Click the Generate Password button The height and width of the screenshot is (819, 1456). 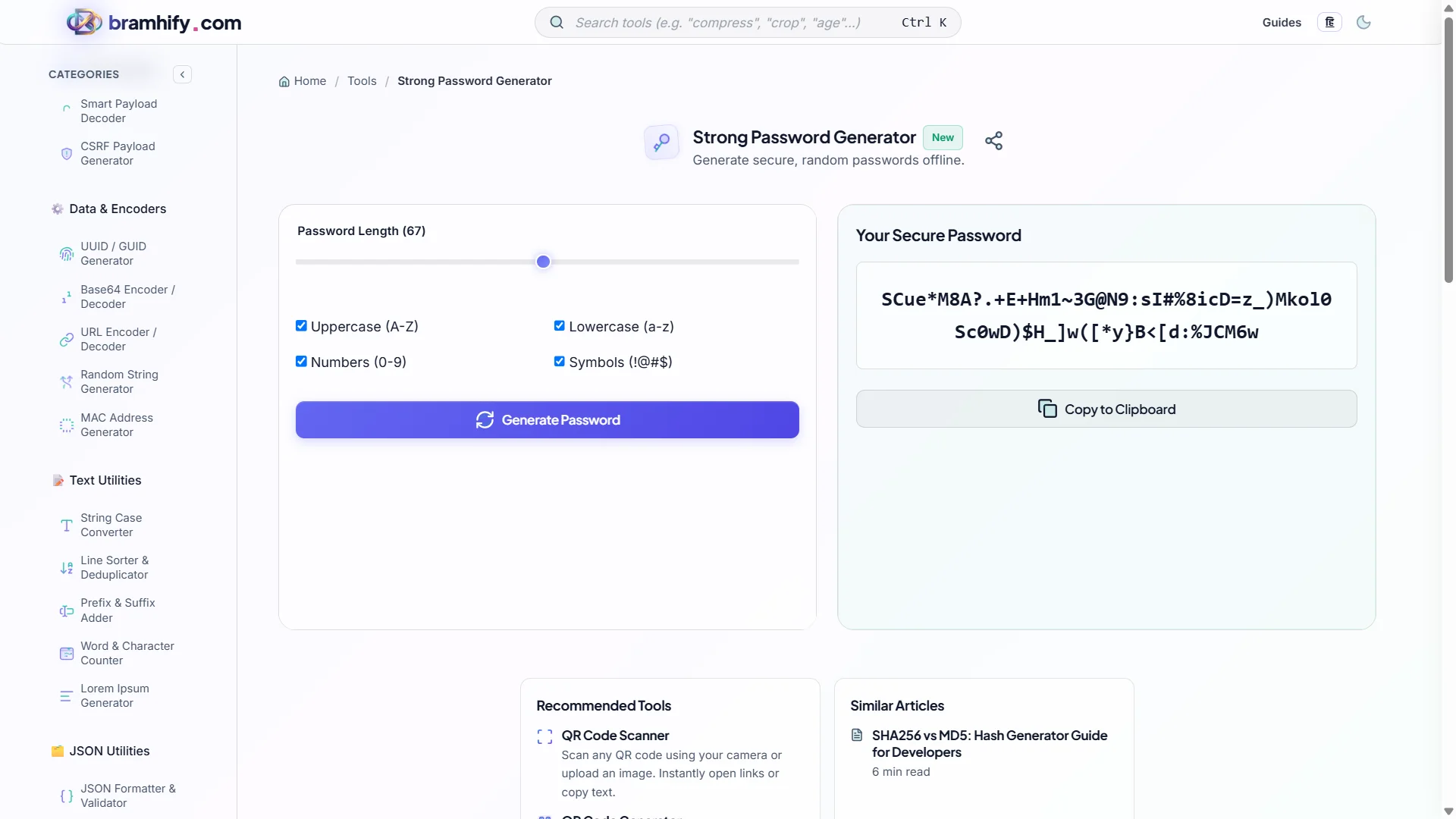(548, 420)
